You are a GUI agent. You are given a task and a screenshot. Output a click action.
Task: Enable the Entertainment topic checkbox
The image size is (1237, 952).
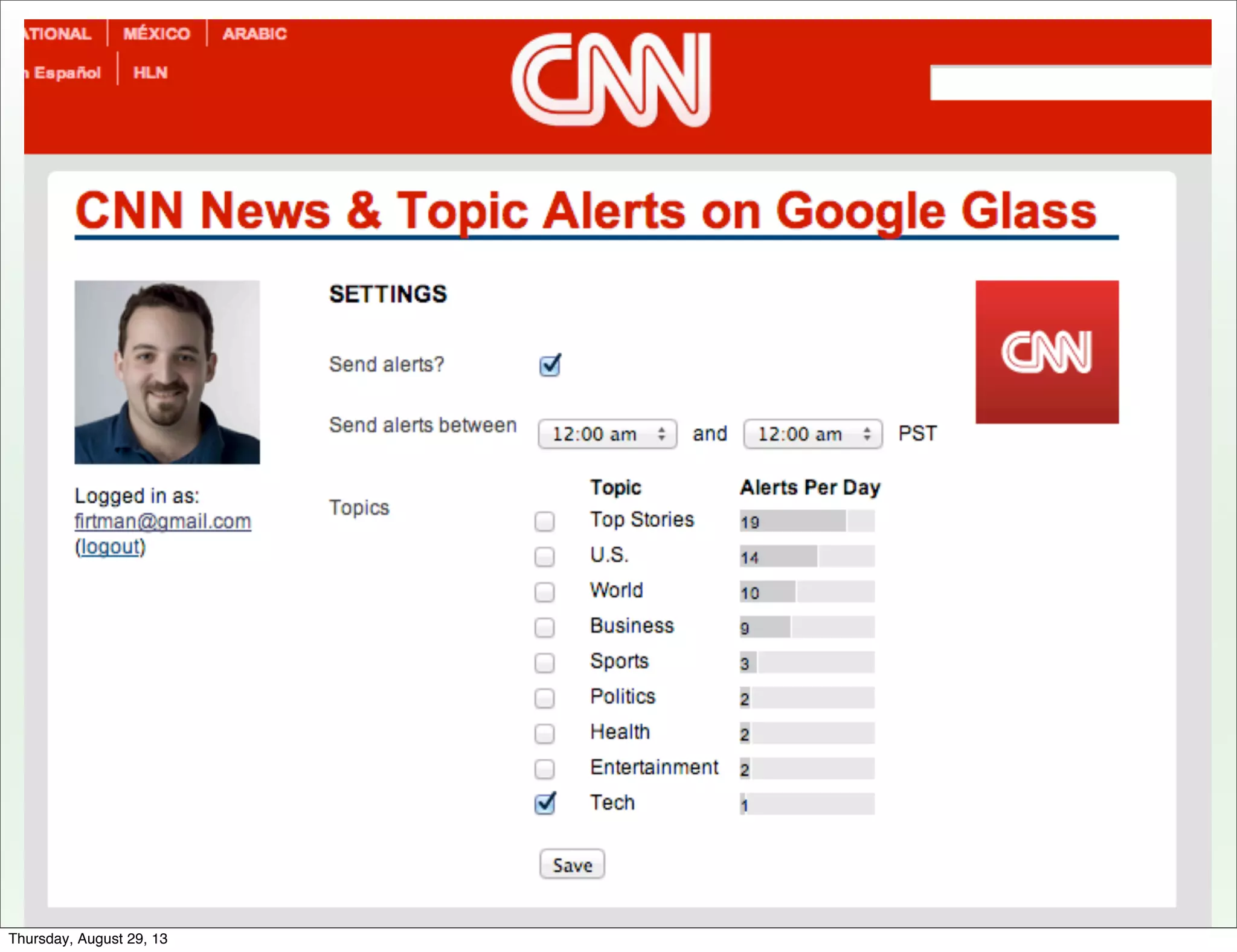pos(544,768)
